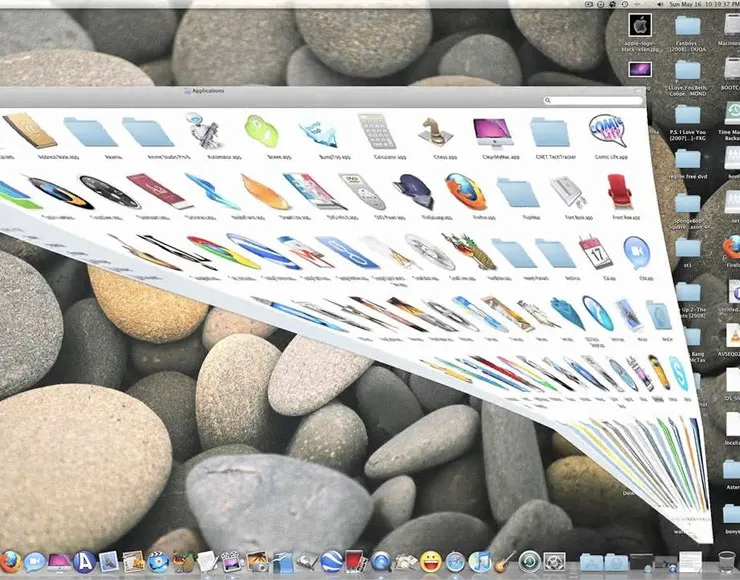Click the Applications window search field
This screenshot has width=740, height=580.
coord(594,101)
